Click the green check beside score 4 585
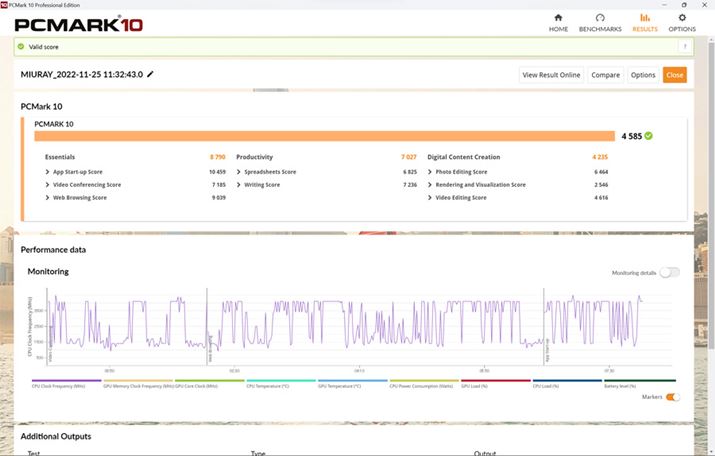 pyautogui.click(x=649, y=135)
